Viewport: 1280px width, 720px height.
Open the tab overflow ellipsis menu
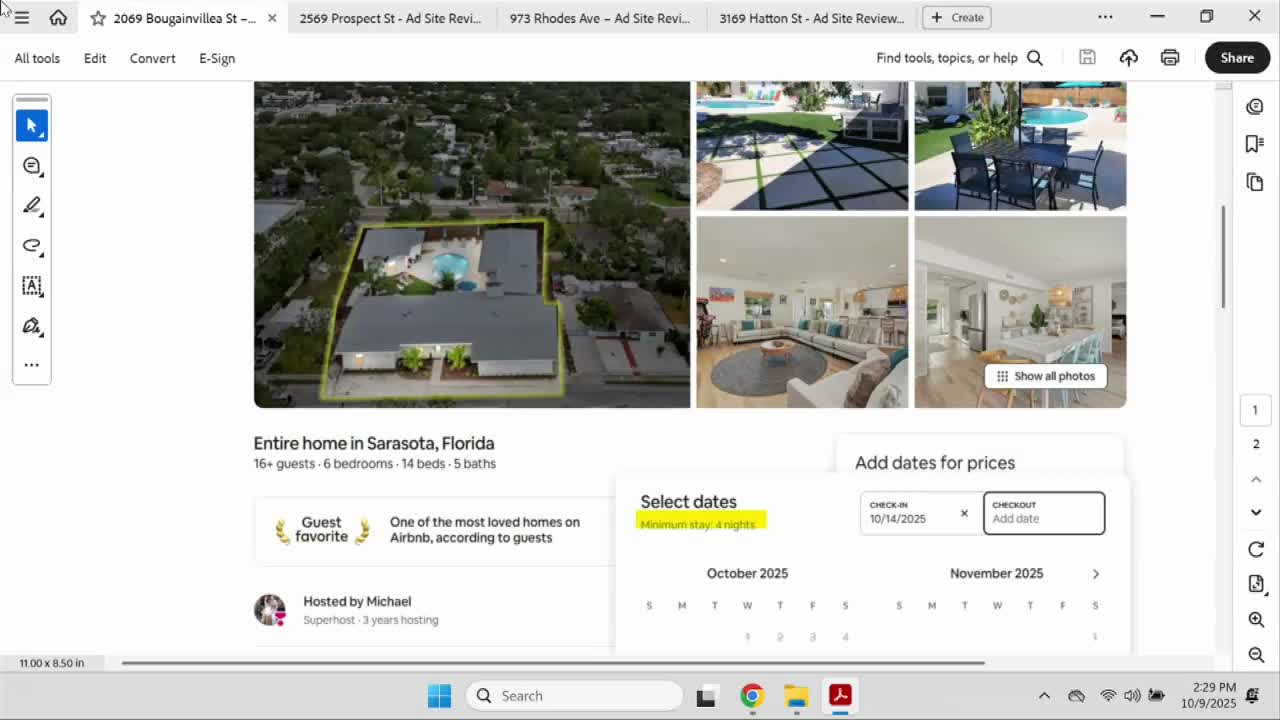[x=1105, y=17]
